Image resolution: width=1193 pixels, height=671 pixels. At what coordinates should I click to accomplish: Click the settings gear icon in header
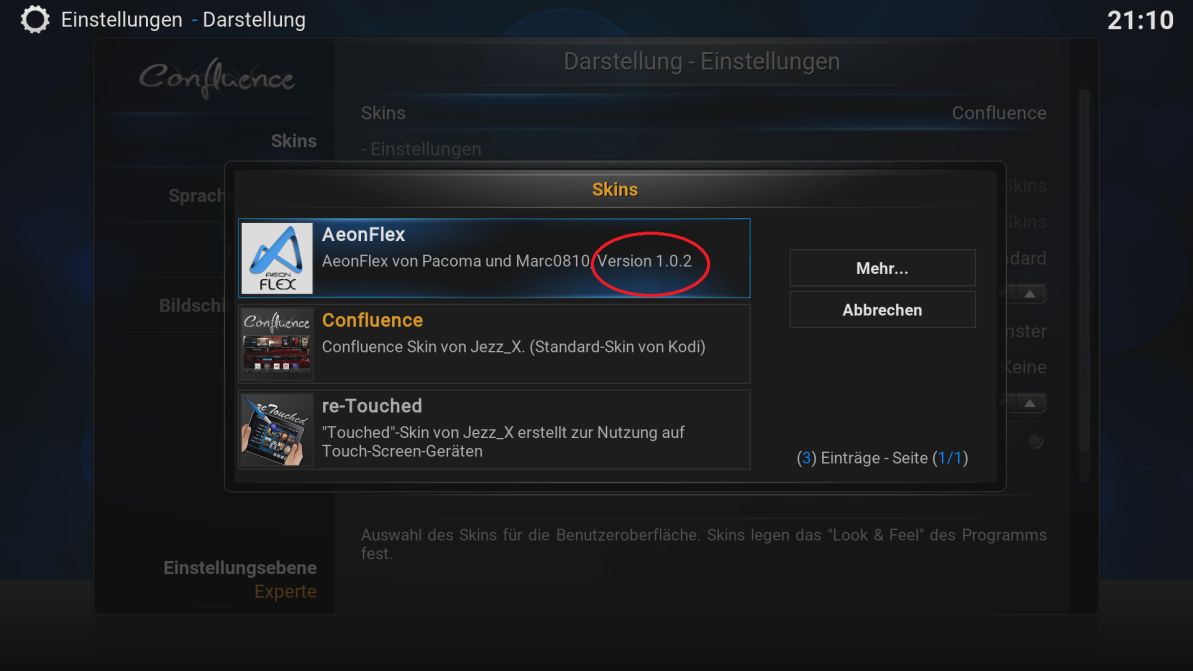(34, 19)
